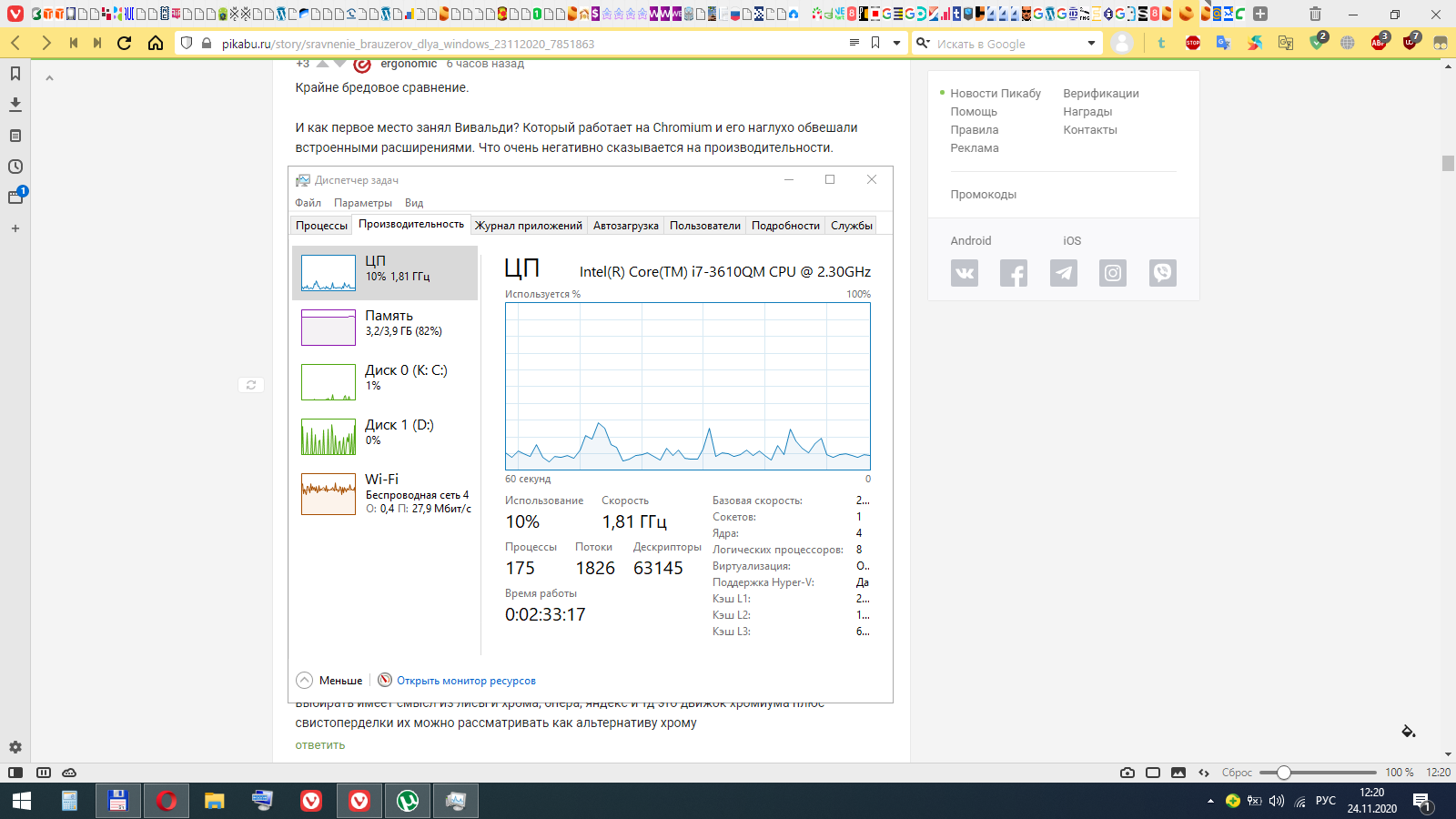Click the Rewind navigation button

[74, 43]
